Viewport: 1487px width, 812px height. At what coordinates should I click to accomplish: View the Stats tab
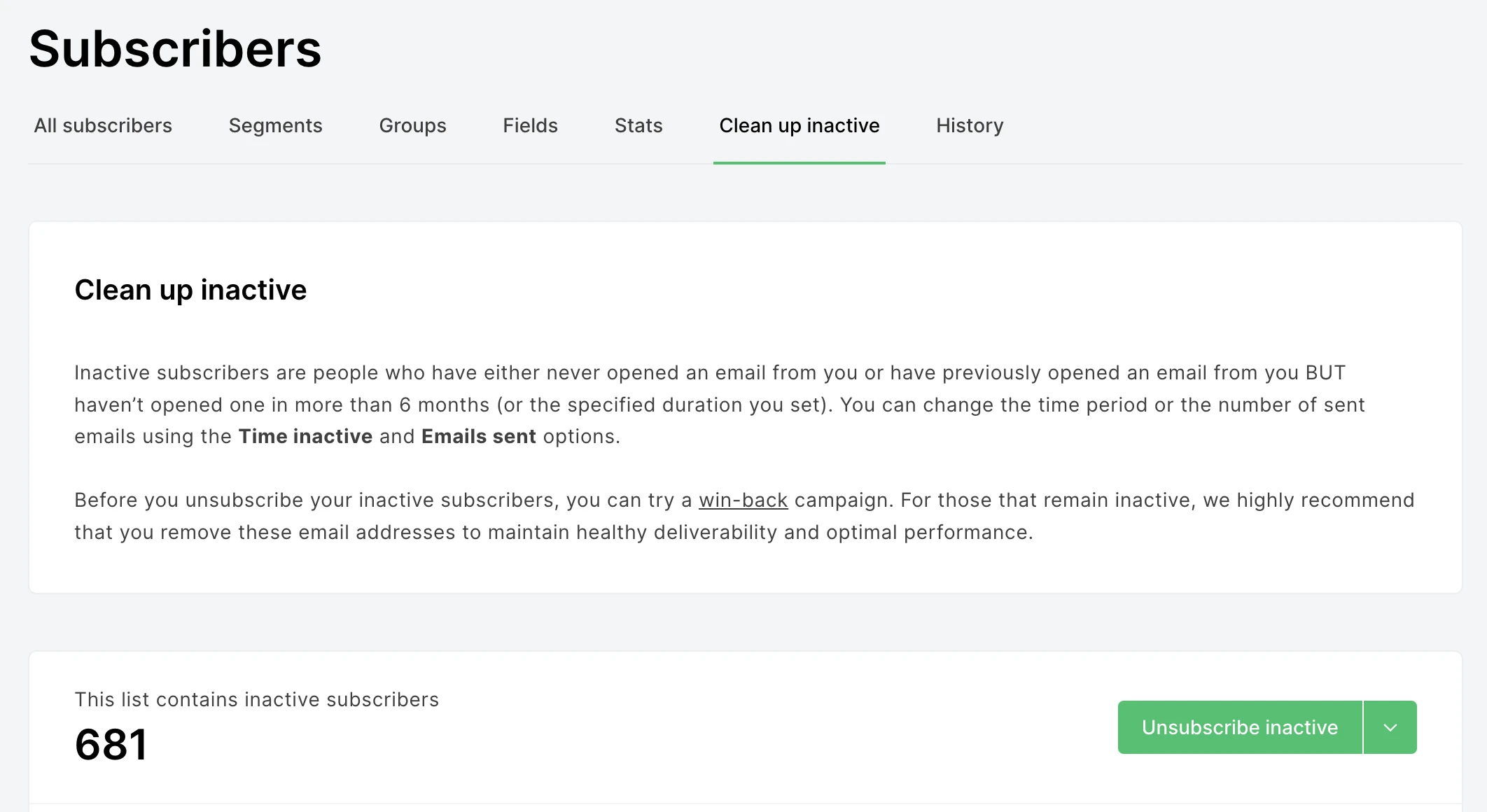click(x=638, y=125)
